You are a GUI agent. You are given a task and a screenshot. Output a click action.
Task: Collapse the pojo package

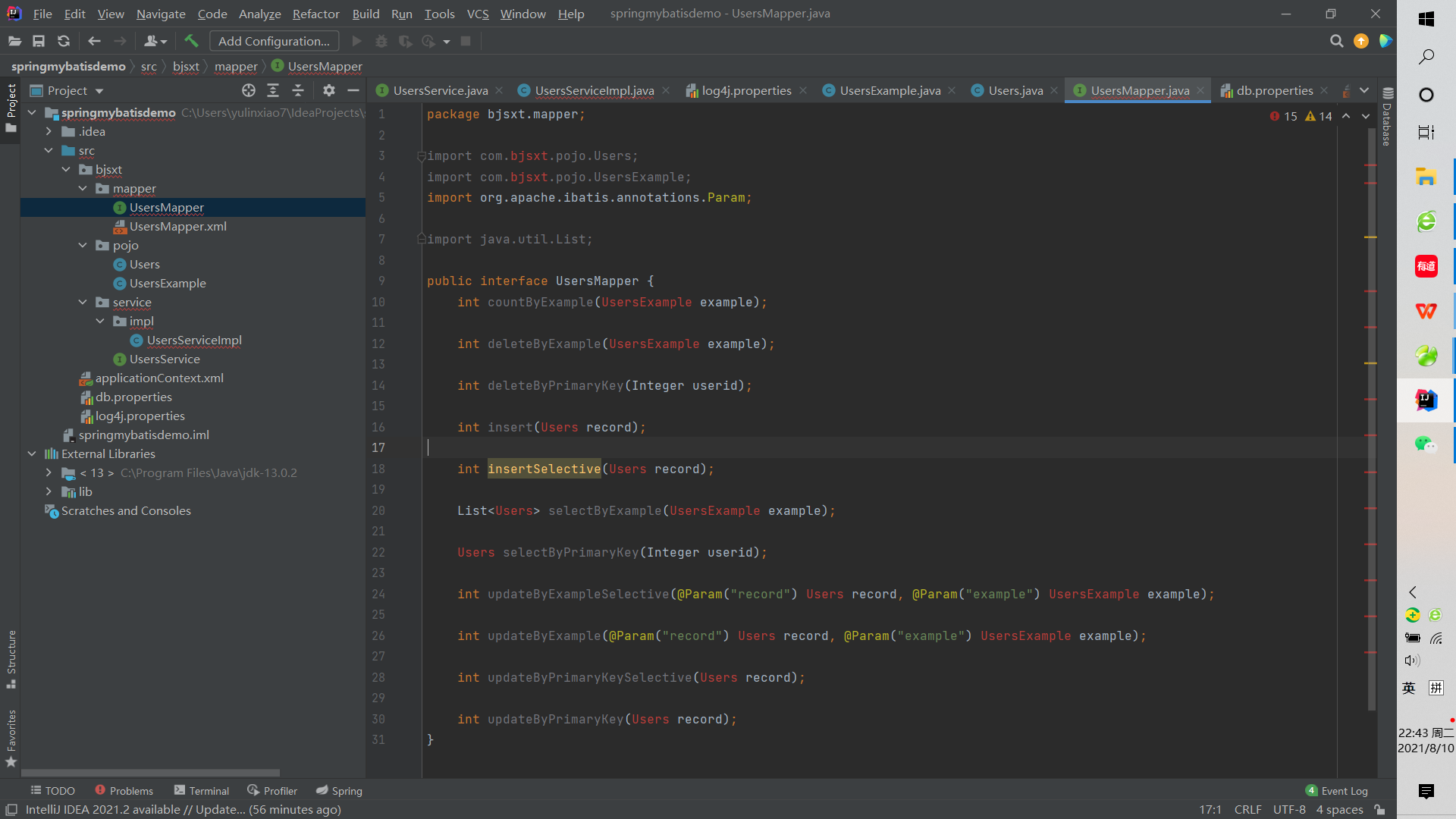(83, 245)
